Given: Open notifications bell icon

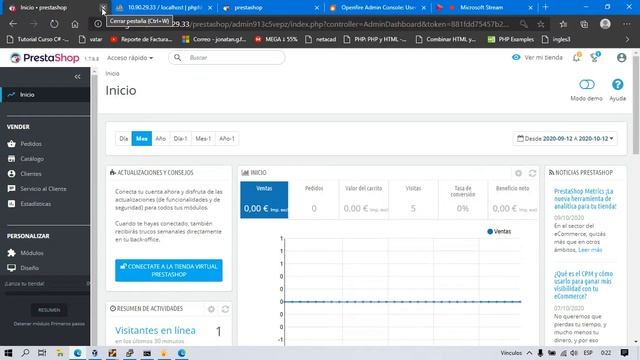Looking at the screenshot, I should [576, 58].
